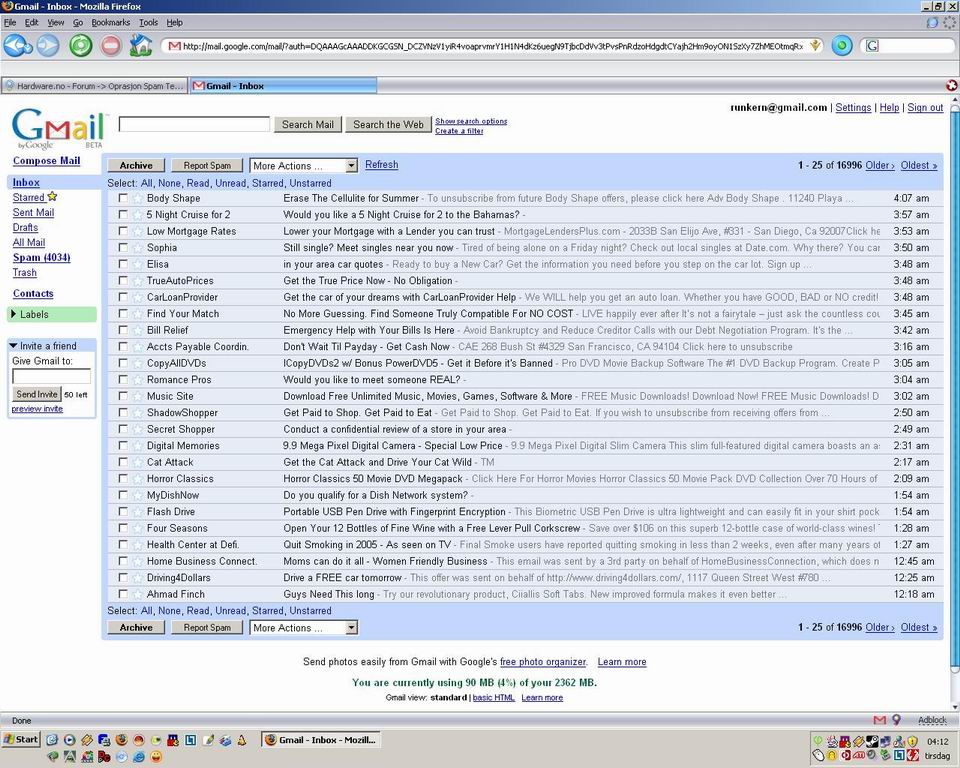Open the Settings link
This screenshot has width=960, height=768.
click(x=853, y=108)
